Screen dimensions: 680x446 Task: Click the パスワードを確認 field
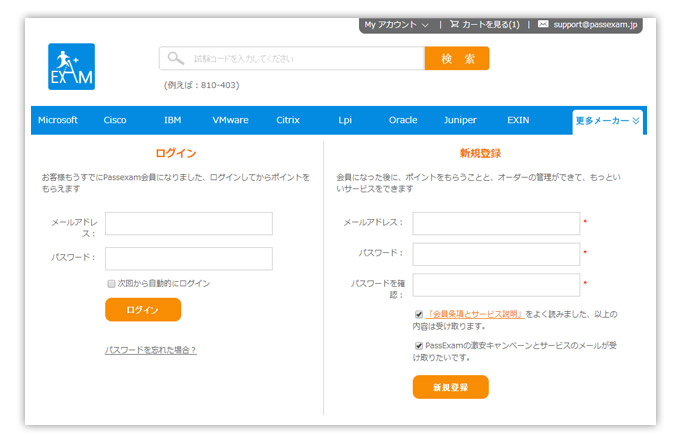pos(496,285)
